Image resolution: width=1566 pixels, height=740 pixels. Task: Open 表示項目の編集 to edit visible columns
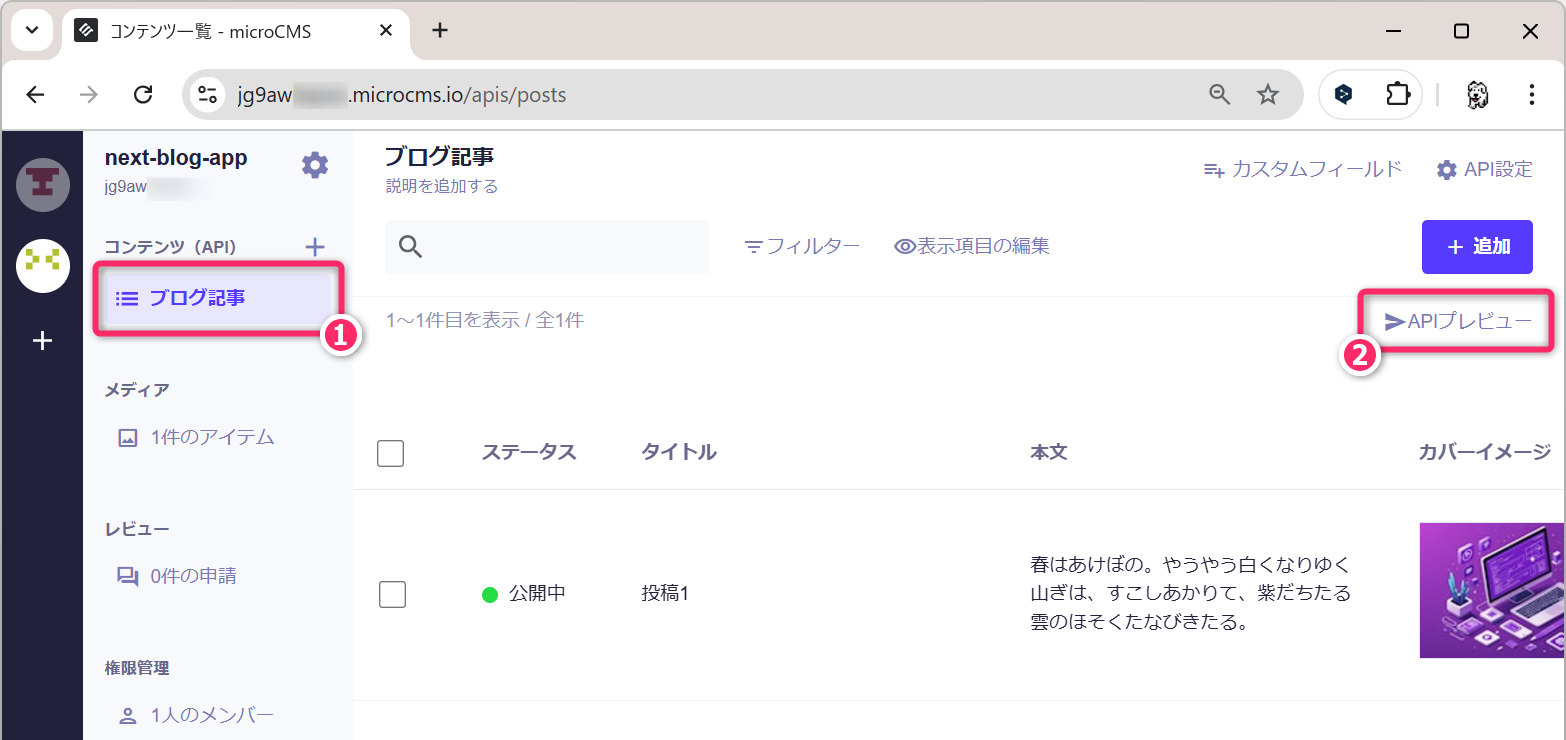[x=972, y=246]
